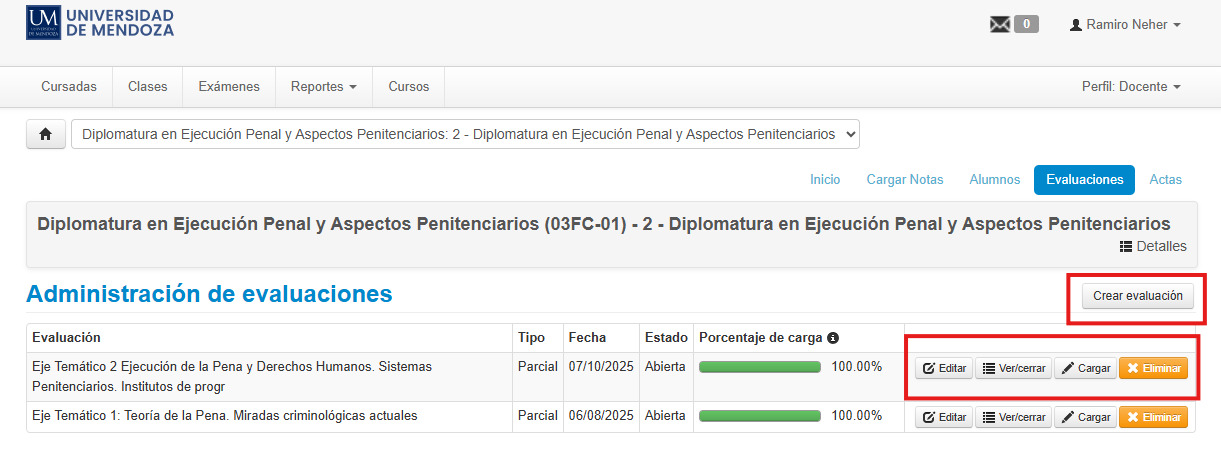Click the Porcentaje de carga info icon
The height and width of the screenshot is (464, 1221).
(x=832, y=338)
